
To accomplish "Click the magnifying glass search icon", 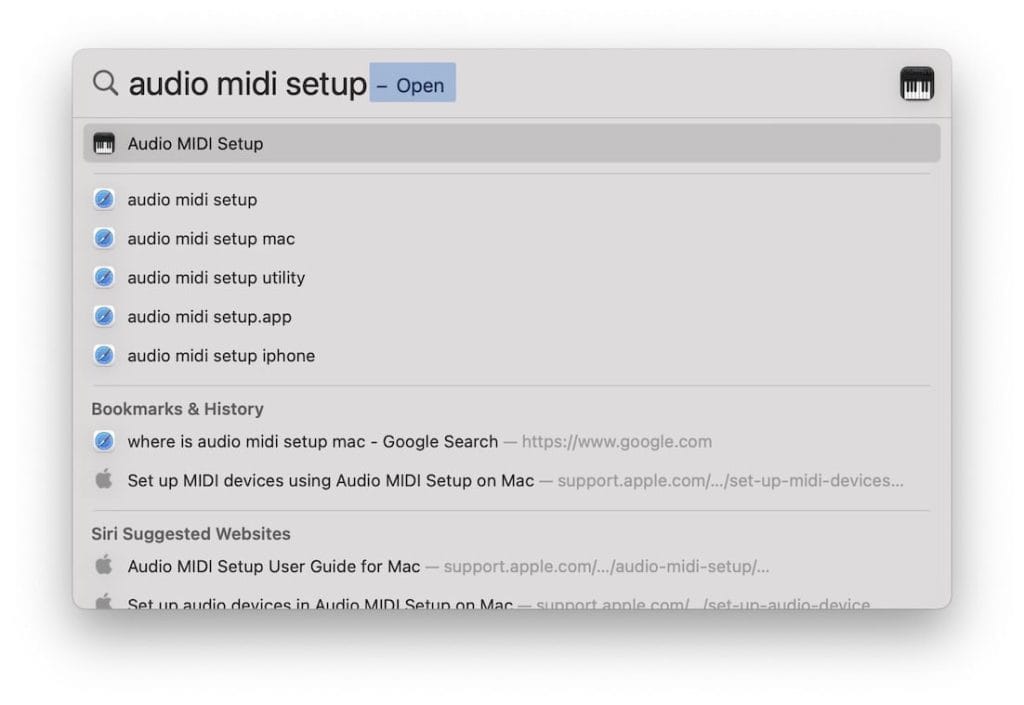I will (105, 83).
